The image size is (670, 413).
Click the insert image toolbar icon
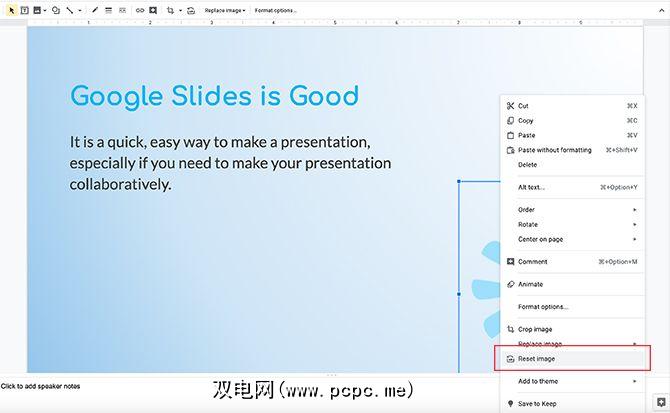37,10
